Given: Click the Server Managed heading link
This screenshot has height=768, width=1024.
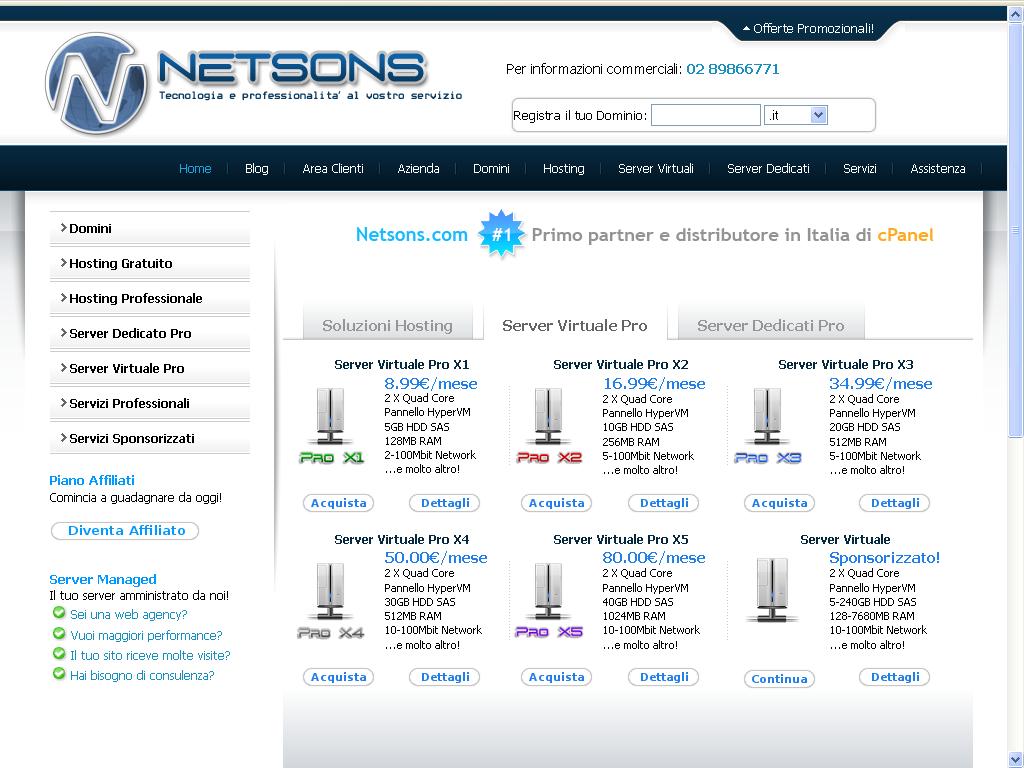Looking at the screenshot, I should coord(103,579).
